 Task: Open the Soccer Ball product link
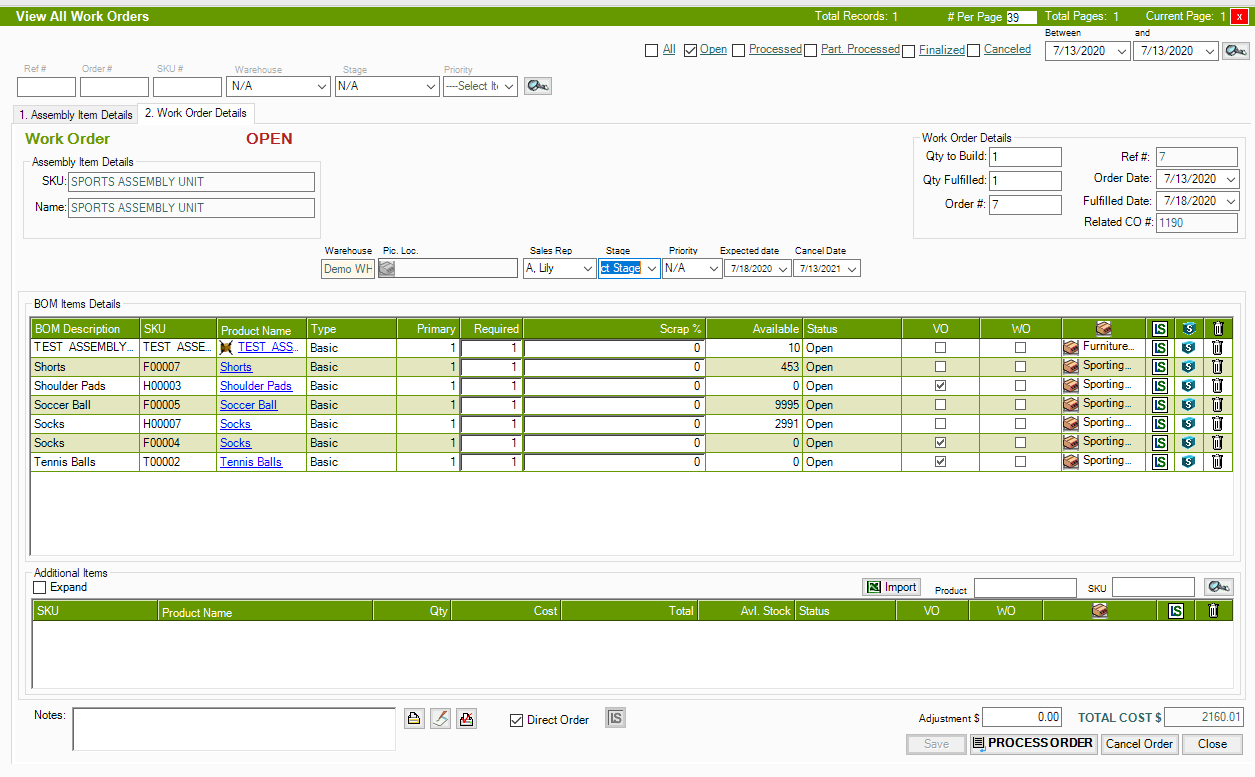tap(249, 405)
